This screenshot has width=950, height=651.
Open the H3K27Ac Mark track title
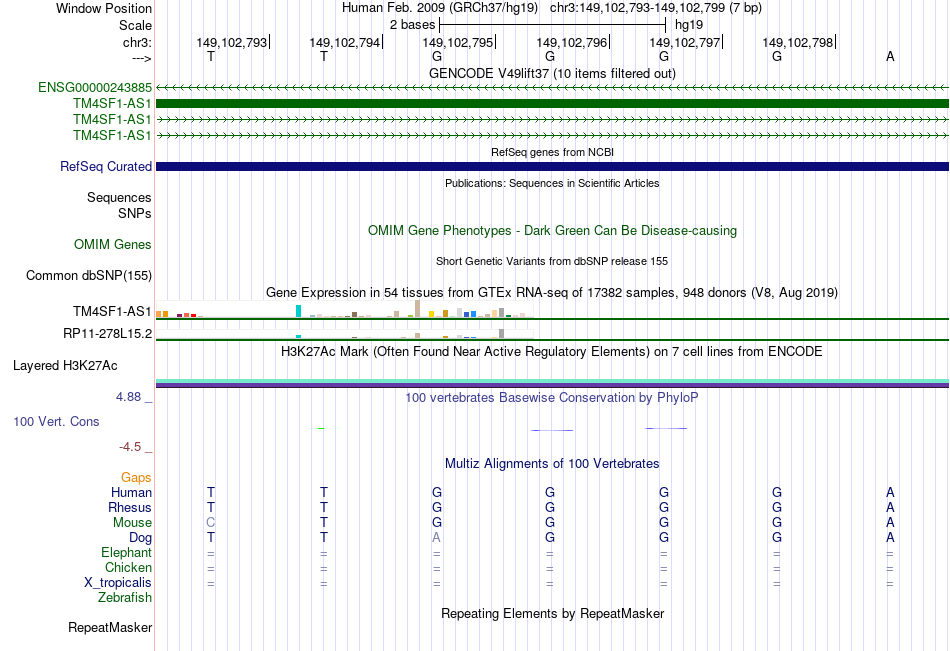pos(552,352)
